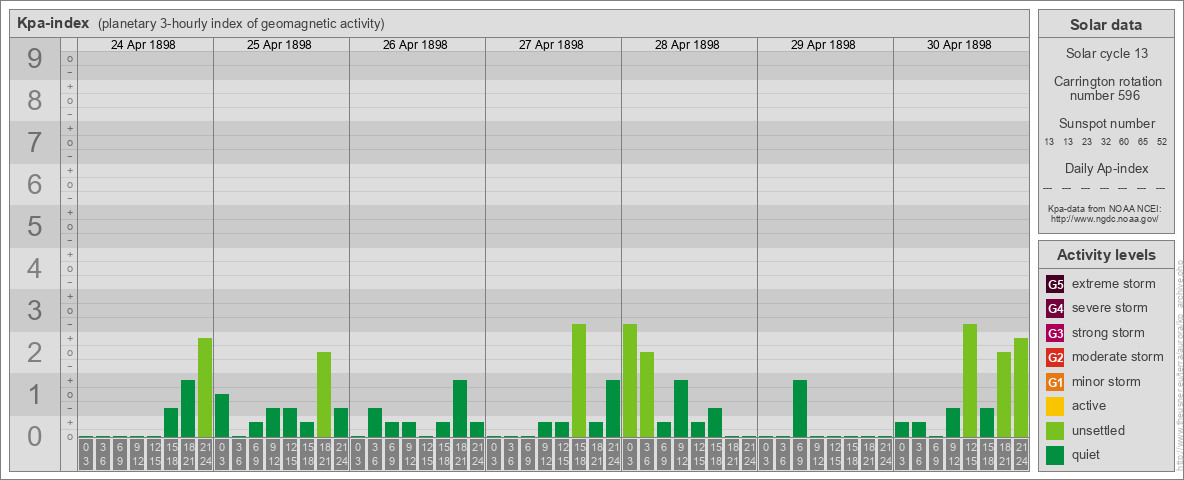The image size is (1184, 480).
Task: Click the 24 Apr '0 3' time slot label
Action: tap(86, 455)
